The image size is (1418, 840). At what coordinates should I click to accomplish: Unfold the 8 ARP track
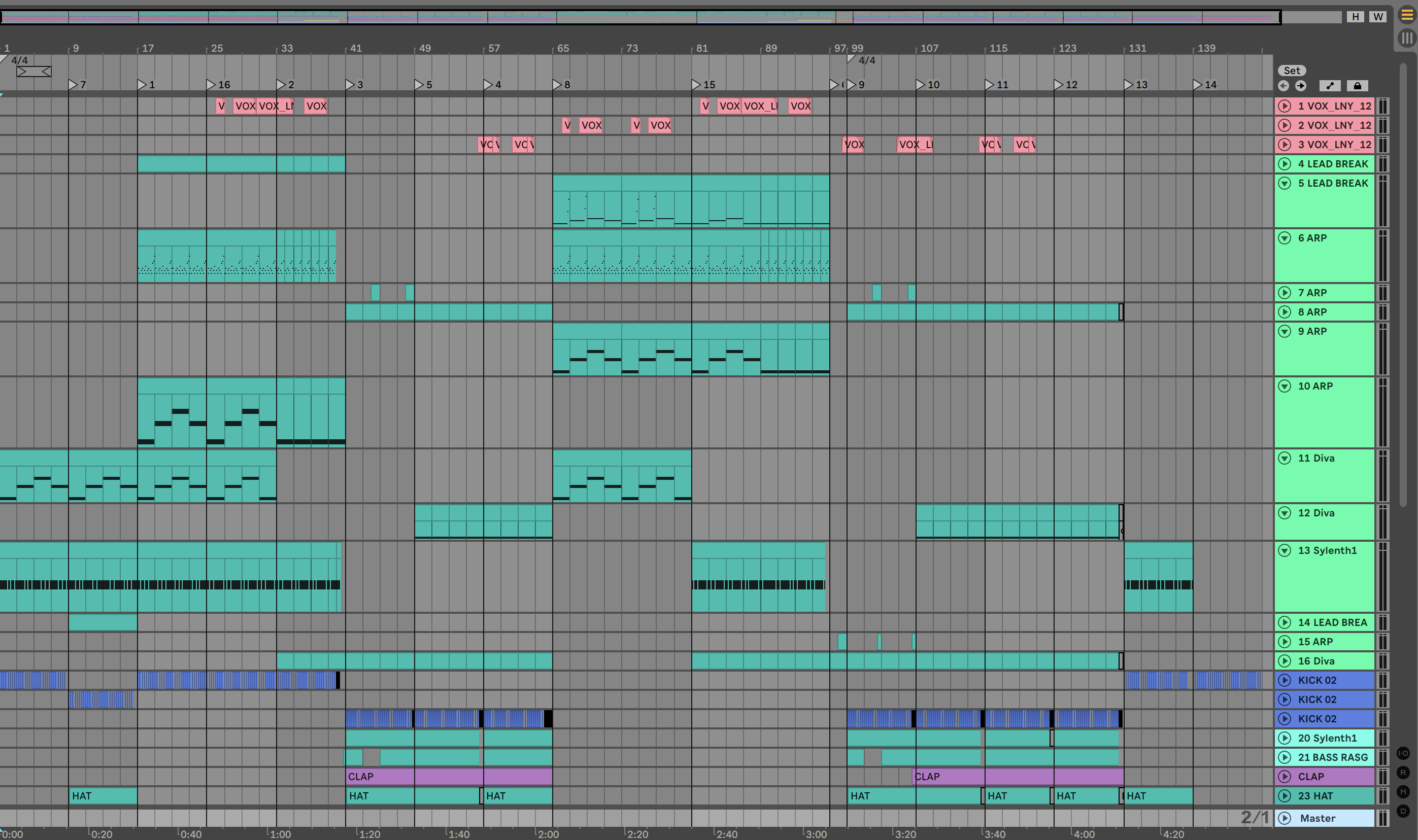coord(1285,312)
